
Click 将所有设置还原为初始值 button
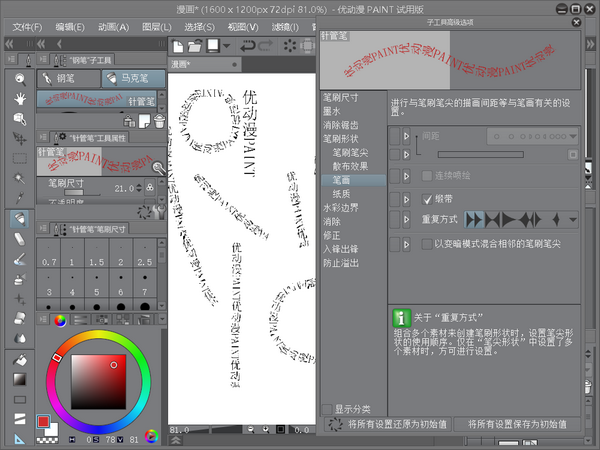point(388,424)
